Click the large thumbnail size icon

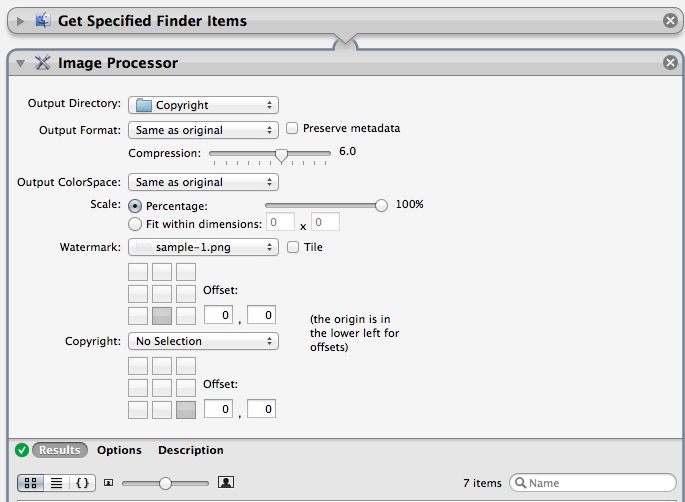[226, 482]
